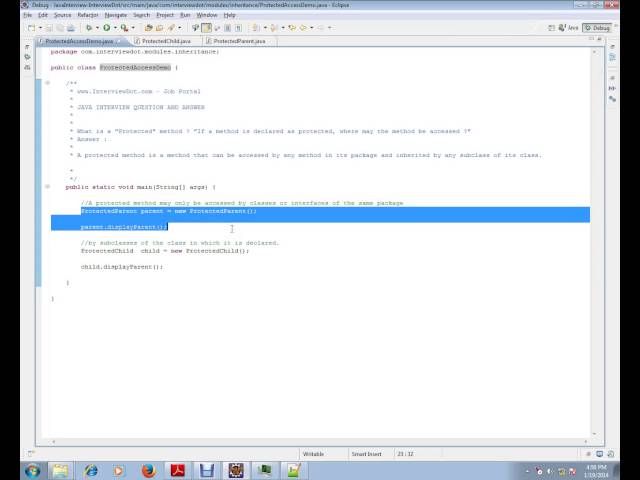The image size is (640, 480).
Task: Click the New Java Package icon
Action: [149, 28]
